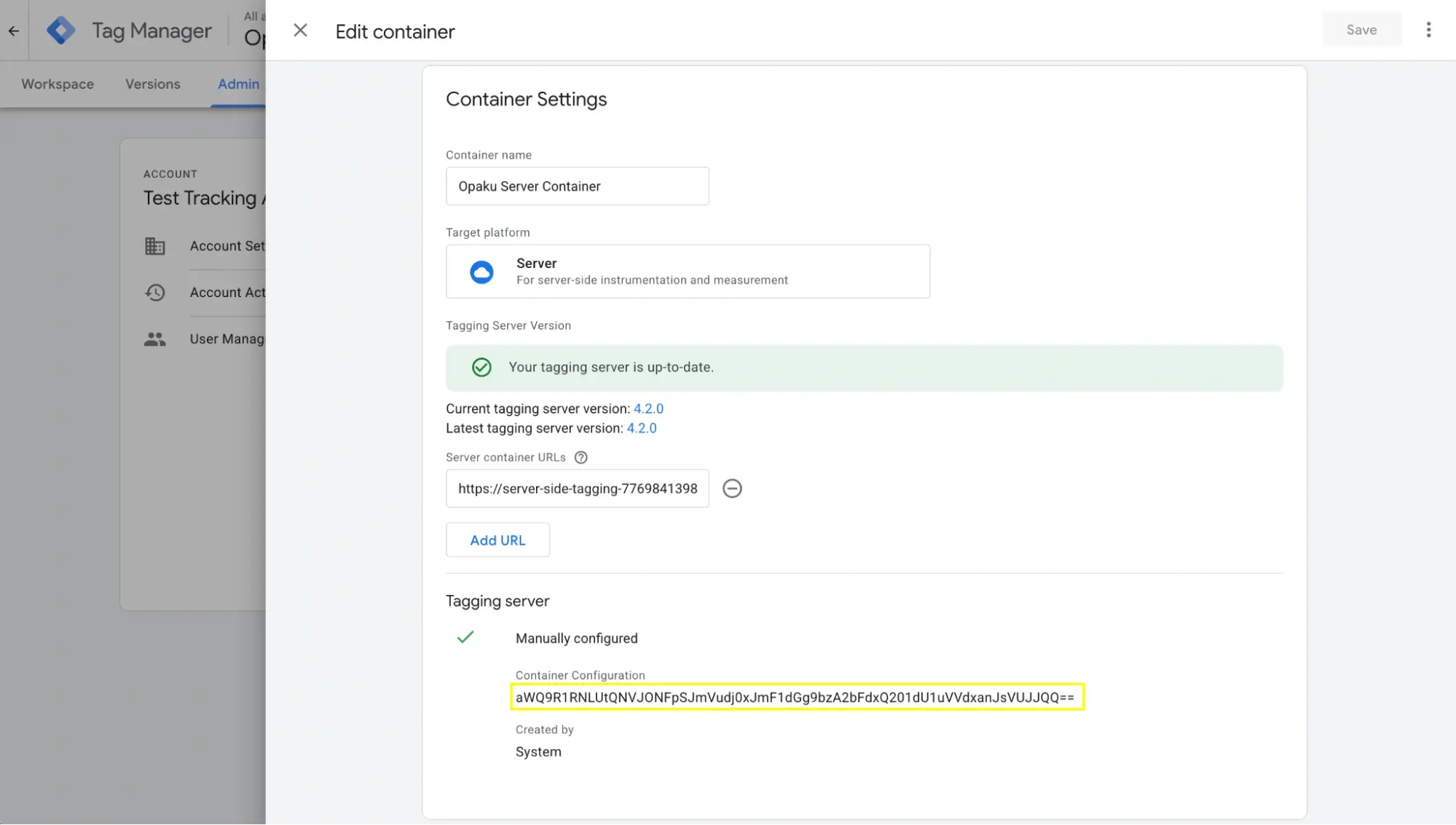Select the Container Configuration string
Viewport: 1456px width, 825px height.
(x=795, y=697)
